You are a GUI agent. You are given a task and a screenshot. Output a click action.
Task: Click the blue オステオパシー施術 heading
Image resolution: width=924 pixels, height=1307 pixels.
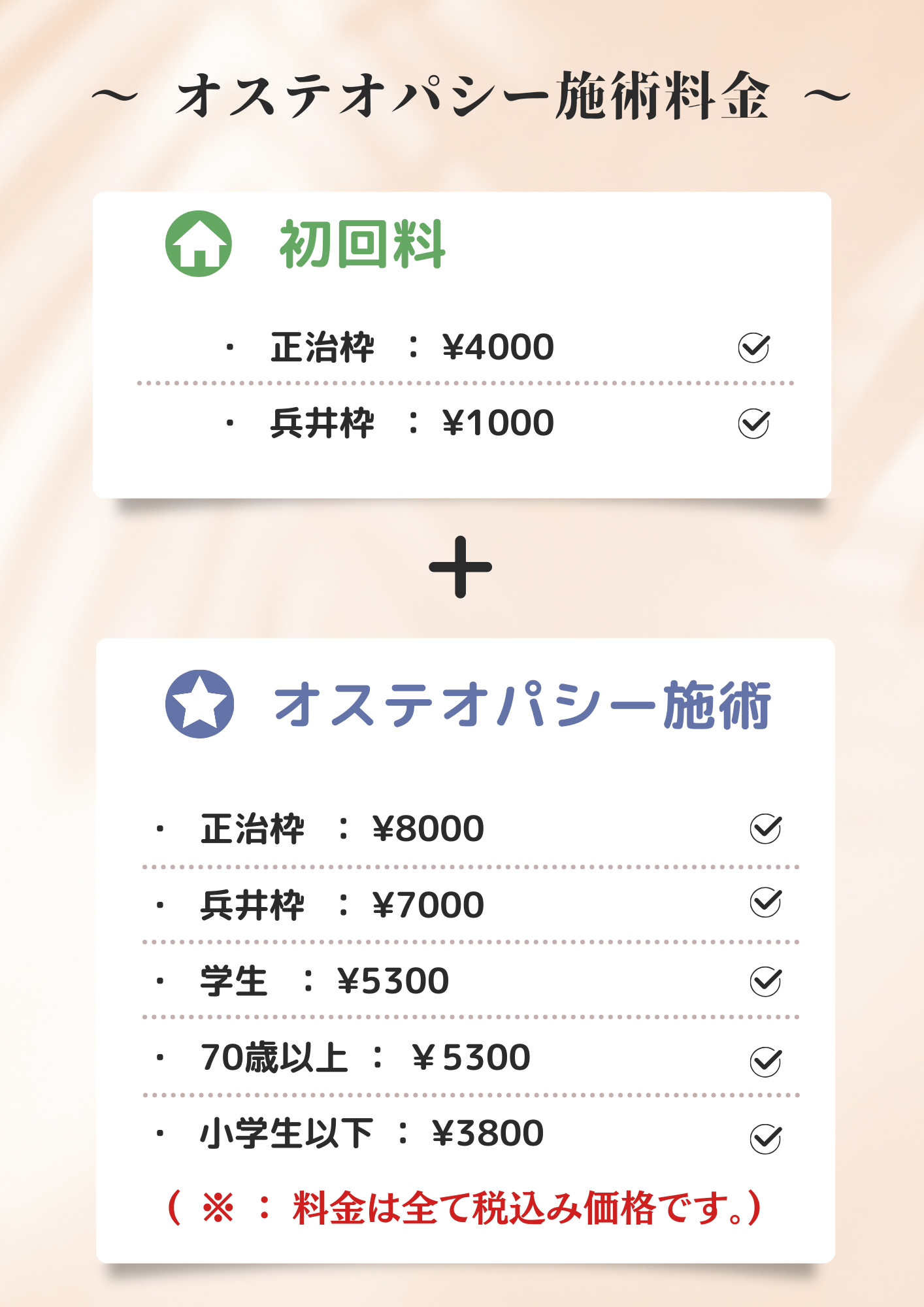pyautogui.click(x=522, y=705)
